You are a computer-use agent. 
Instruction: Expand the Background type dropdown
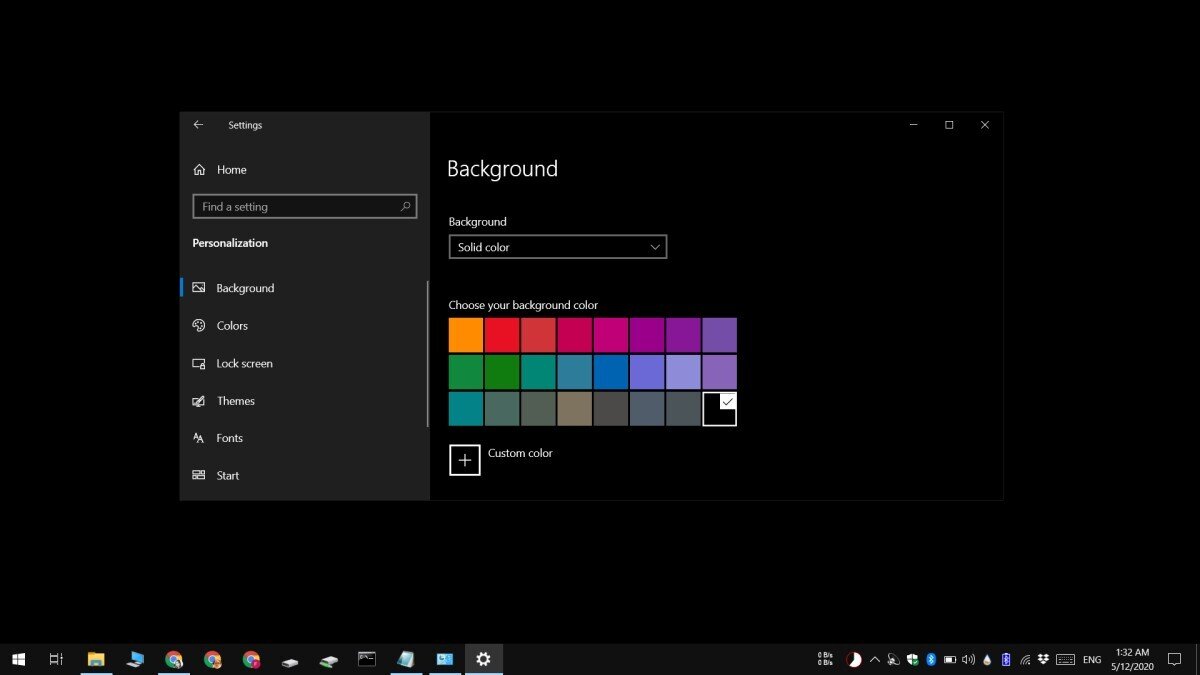tap(557, 247)
